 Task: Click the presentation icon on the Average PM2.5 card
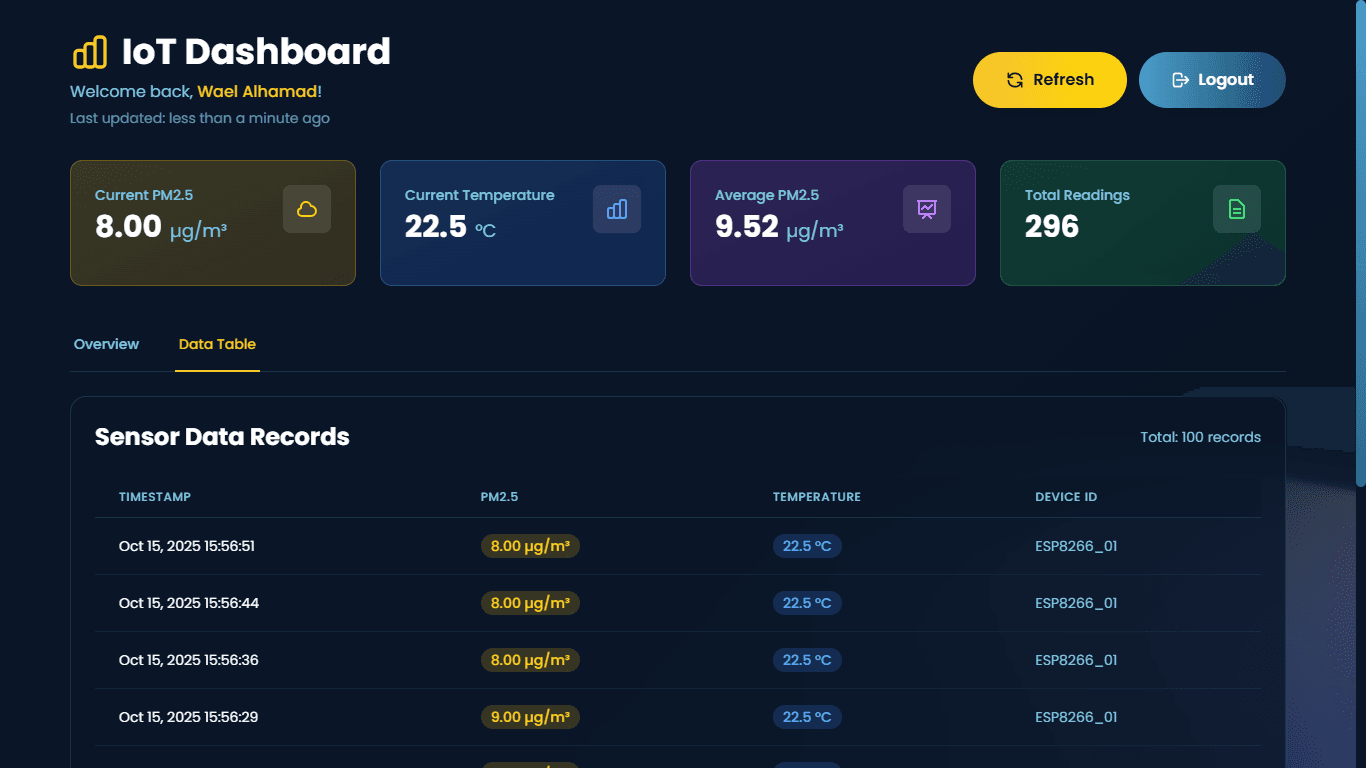927,209
